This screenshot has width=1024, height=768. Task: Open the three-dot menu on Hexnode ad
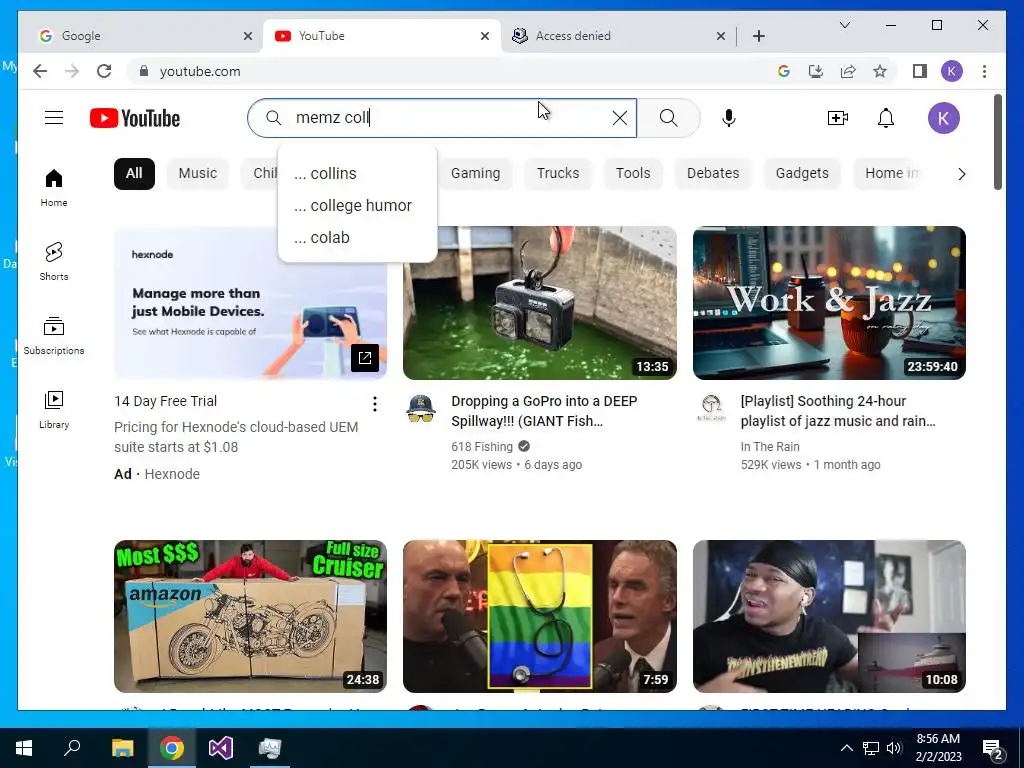click(375, 404)
